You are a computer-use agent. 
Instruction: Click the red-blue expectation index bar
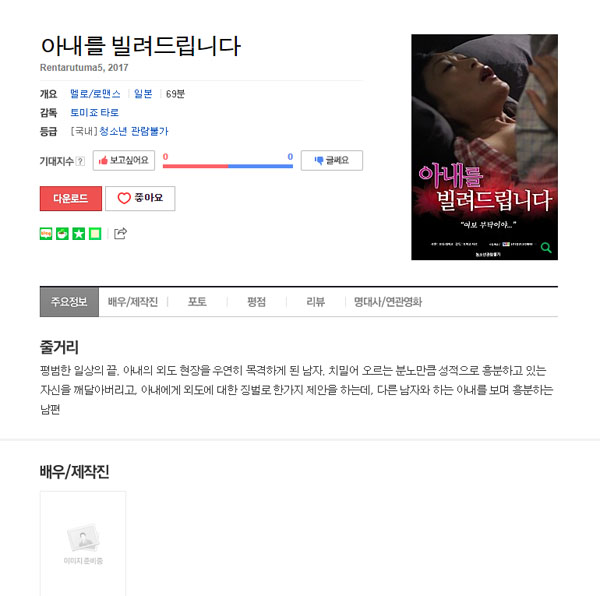pyautogui.click(x=228, y=166)
